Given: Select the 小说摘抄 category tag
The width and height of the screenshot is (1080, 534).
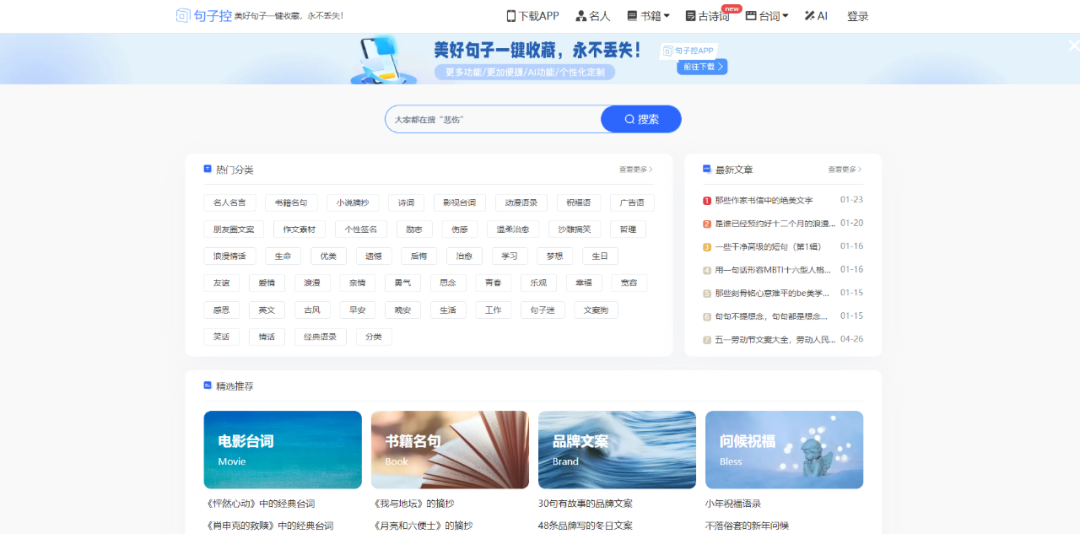Looking at the screenshot, I should (353, 203).
